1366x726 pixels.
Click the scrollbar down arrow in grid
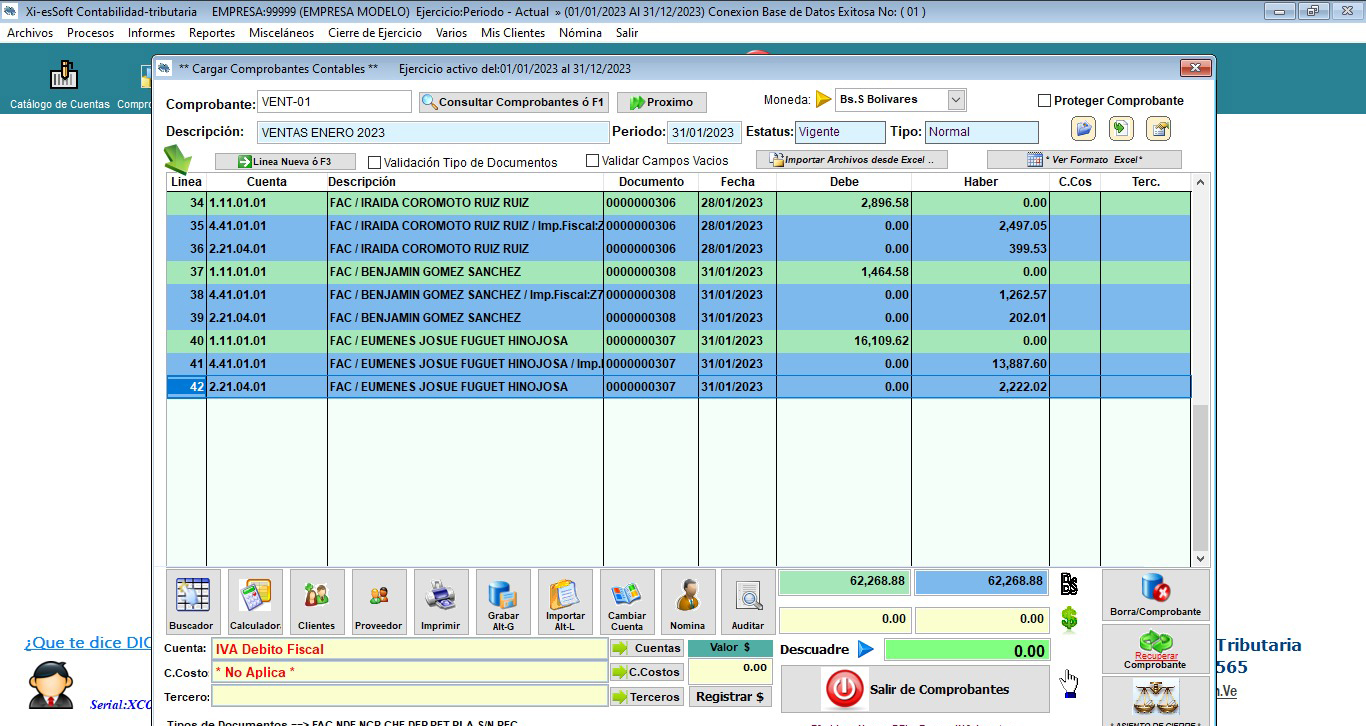click(x=1200, y=560)
